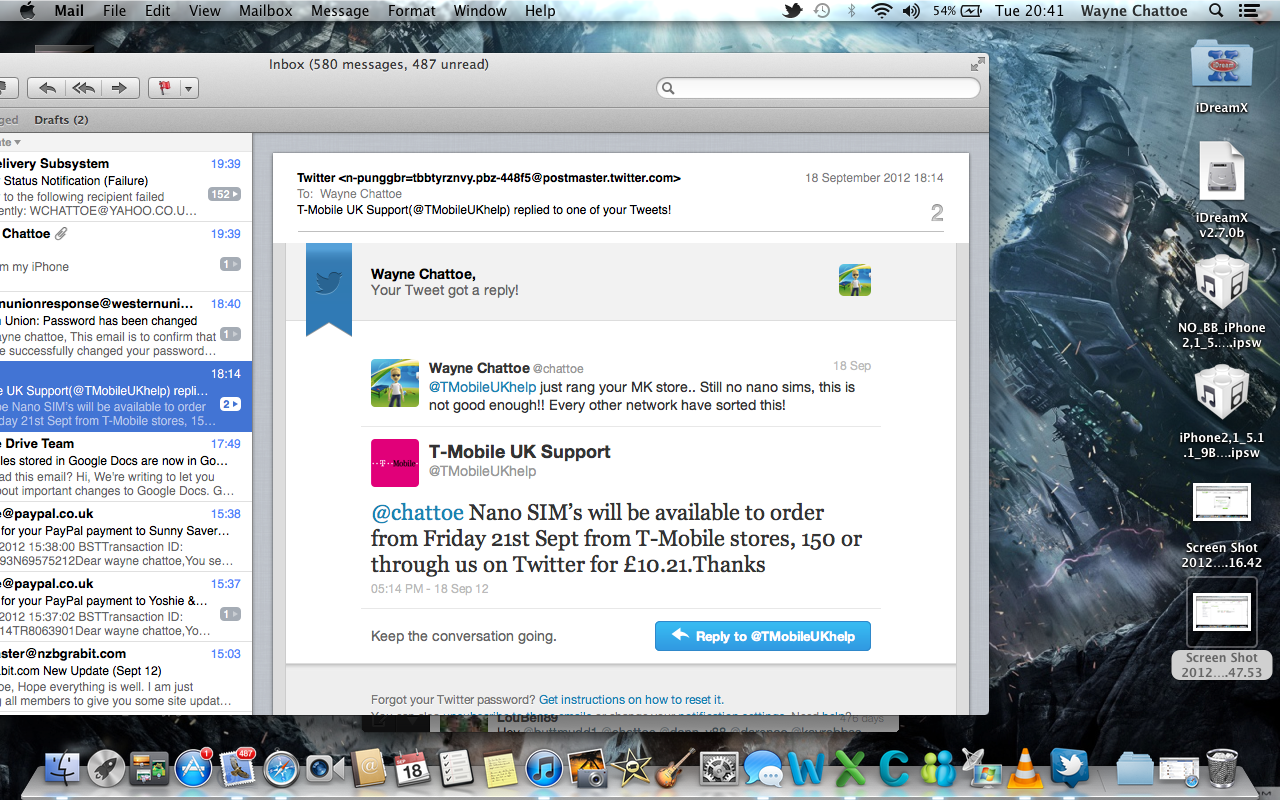Click the T-Mobile UK Support name
The image size is (1280, 800).
[520, 452]
